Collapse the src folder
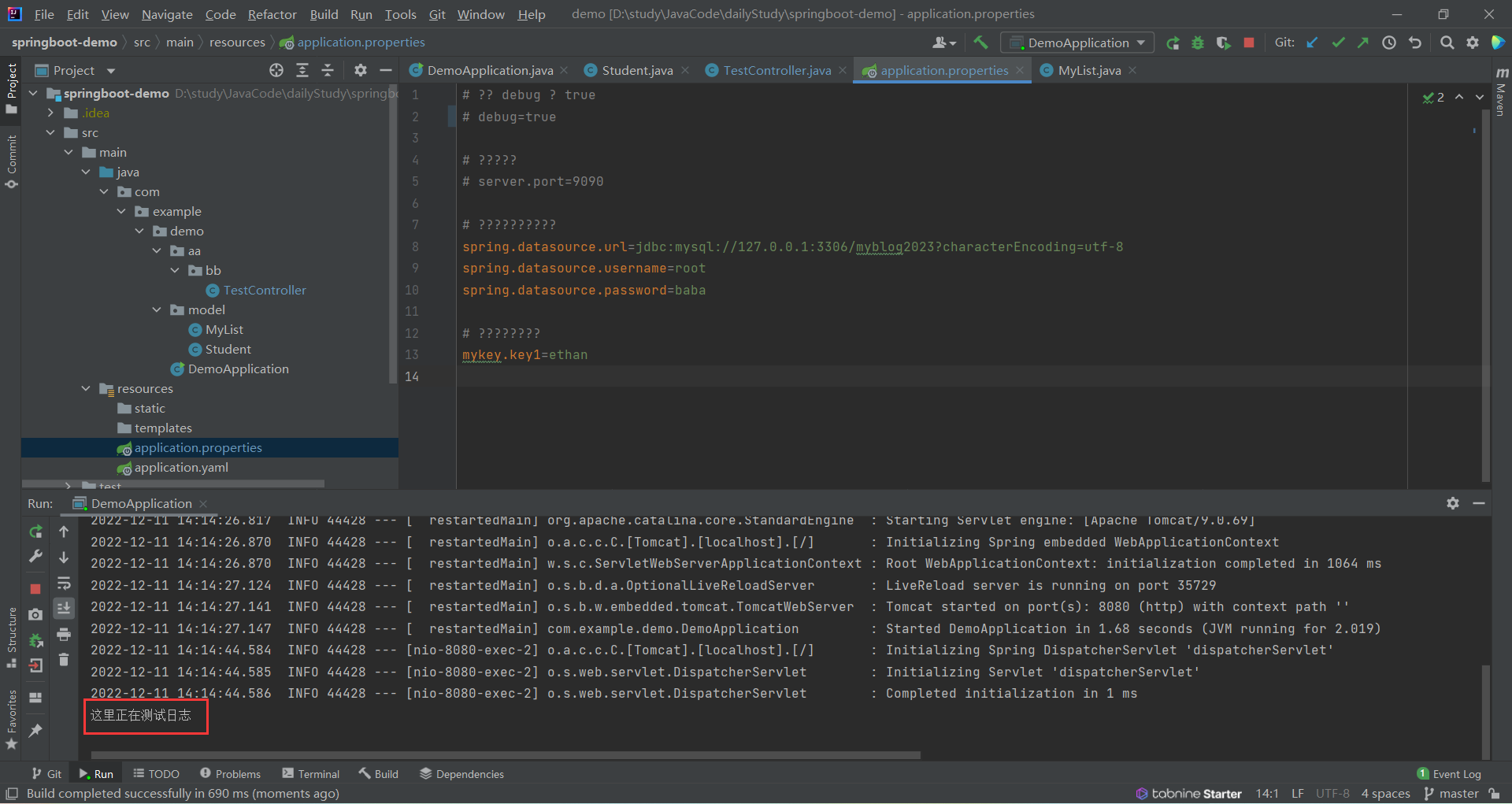The width and height of the screenshot is (1512, 804). (51, 132)
